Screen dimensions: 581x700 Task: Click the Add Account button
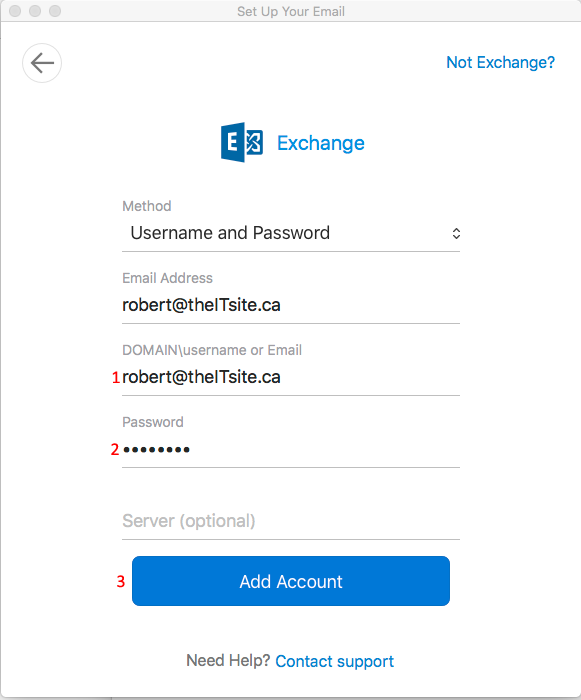(291, 581)
